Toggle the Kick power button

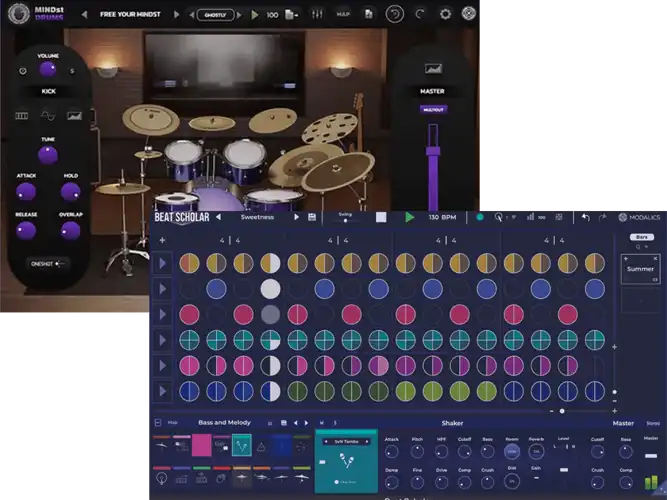point(23,71)
